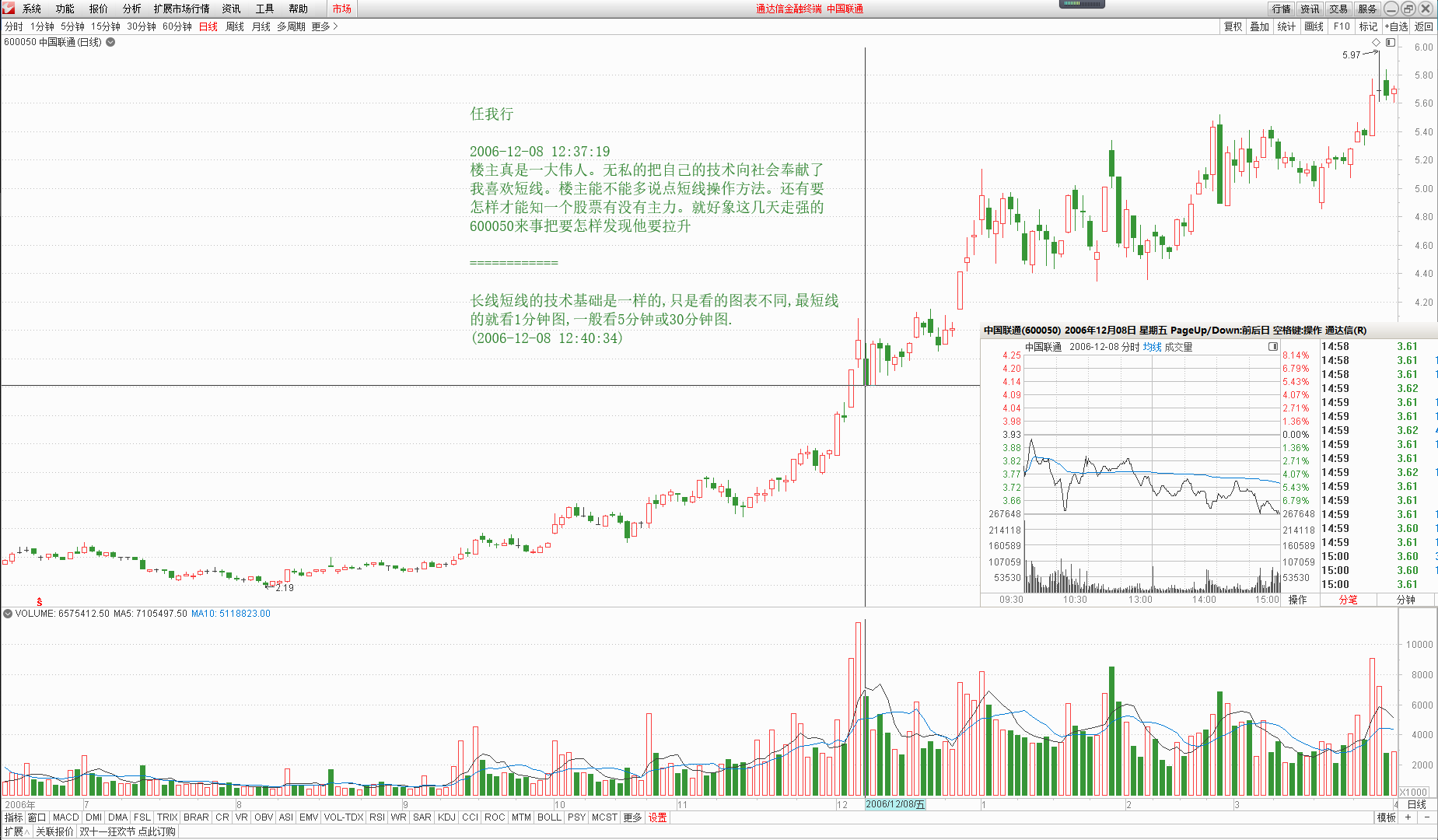Select the KDJ indicator

[x=446, y=817]
